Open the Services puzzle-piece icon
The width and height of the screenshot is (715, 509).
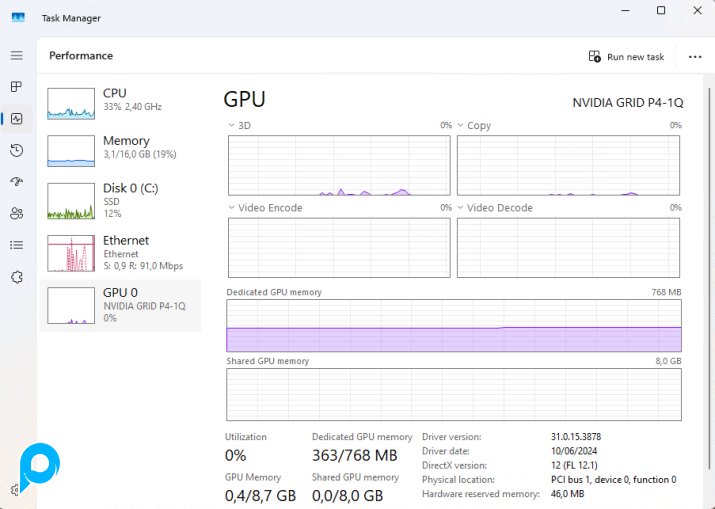tap(16, 276)
